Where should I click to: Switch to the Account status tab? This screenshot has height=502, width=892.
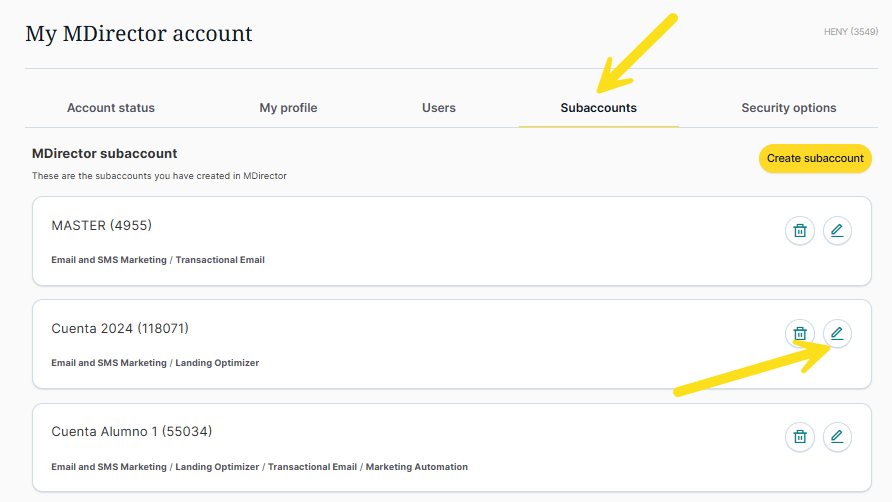[111, 108]
